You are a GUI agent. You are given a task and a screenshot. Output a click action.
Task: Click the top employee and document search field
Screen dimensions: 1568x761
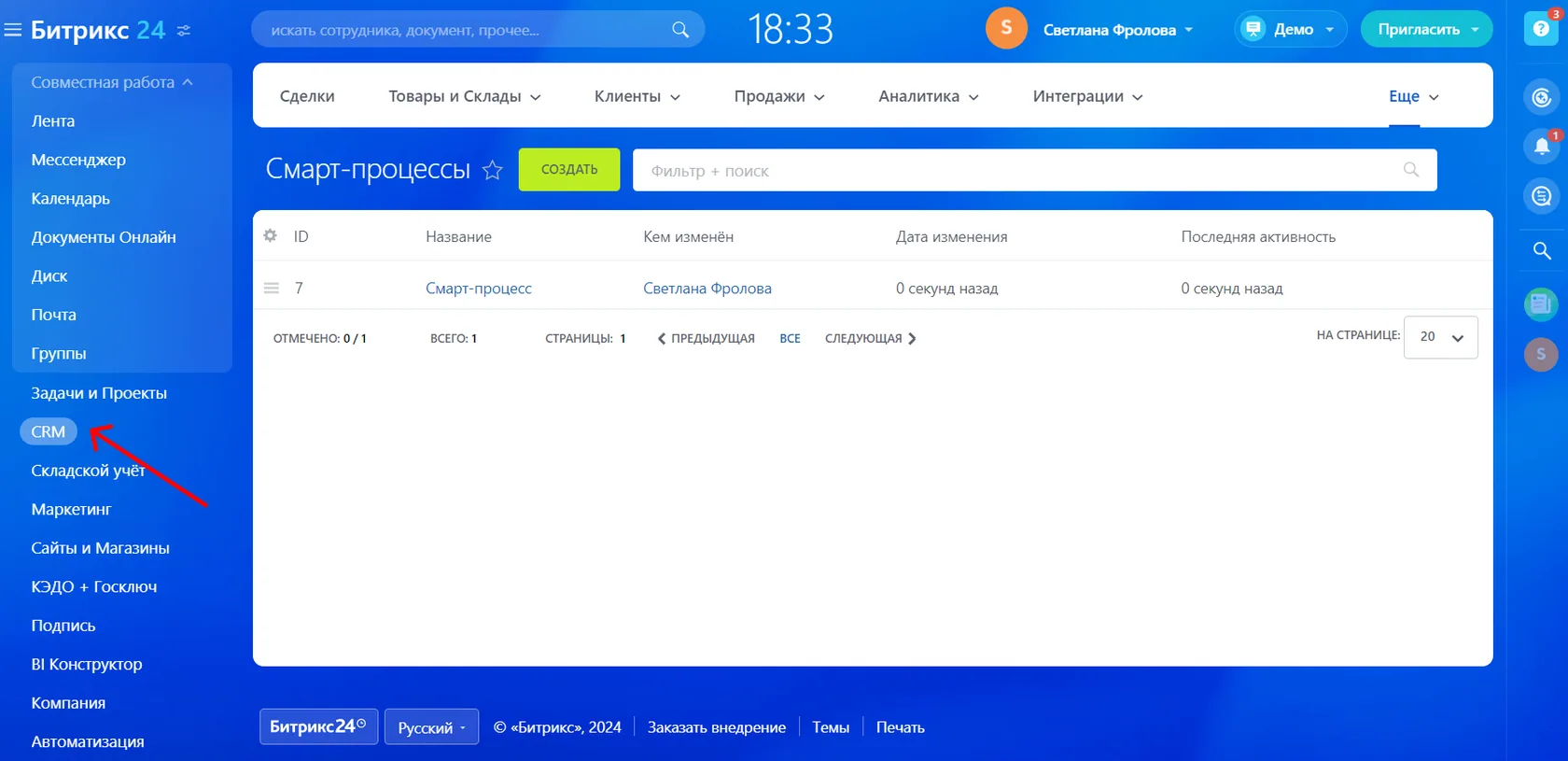(478, 30)
